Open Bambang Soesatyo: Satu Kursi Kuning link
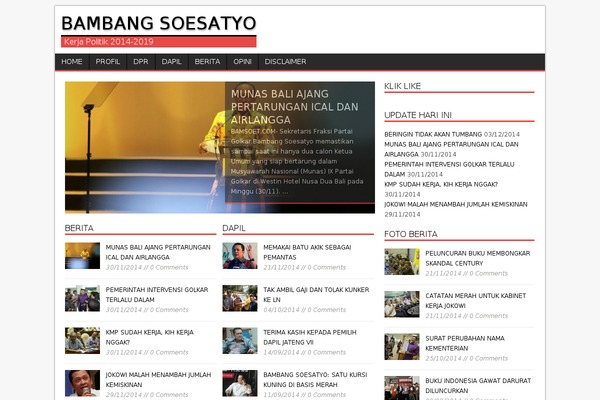 (315, 380)
